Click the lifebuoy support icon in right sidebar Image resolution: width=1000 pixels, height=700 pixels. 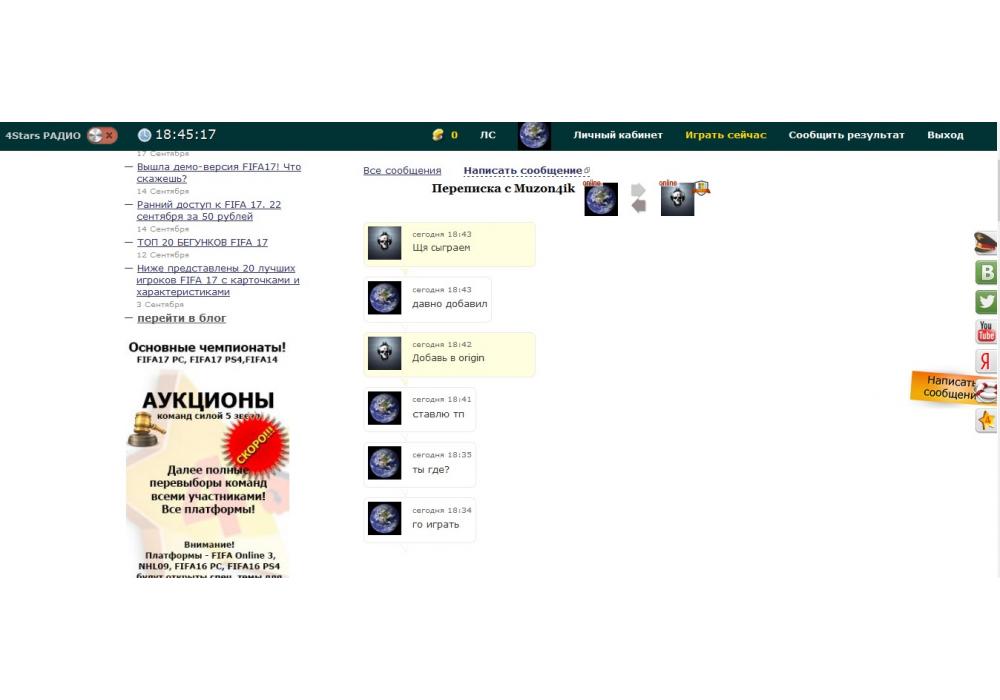tap(987, 391)
